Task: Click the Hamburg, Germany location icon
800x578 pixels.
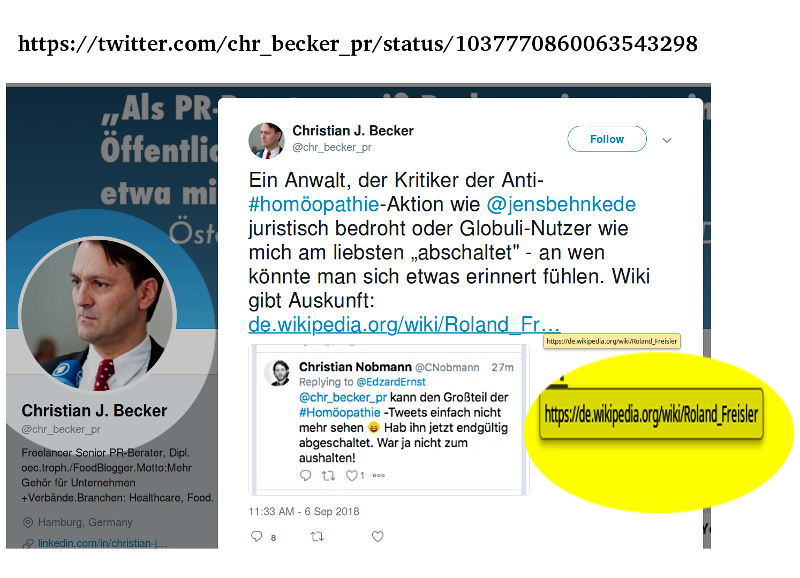Action: [28, 522]
